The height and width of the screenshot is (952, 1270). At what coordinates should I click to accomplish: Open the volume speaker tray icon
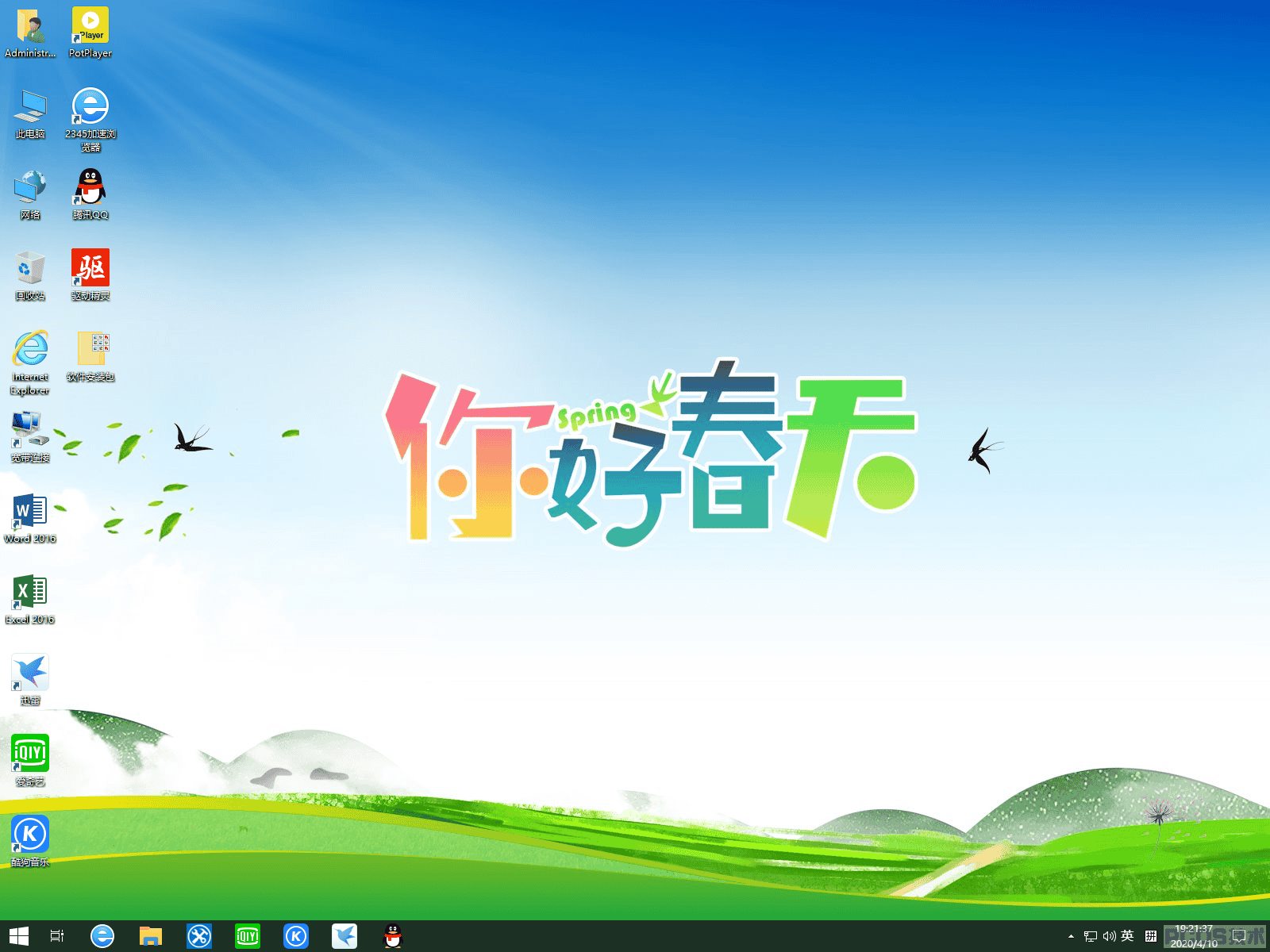click(x=1109, y=936)
